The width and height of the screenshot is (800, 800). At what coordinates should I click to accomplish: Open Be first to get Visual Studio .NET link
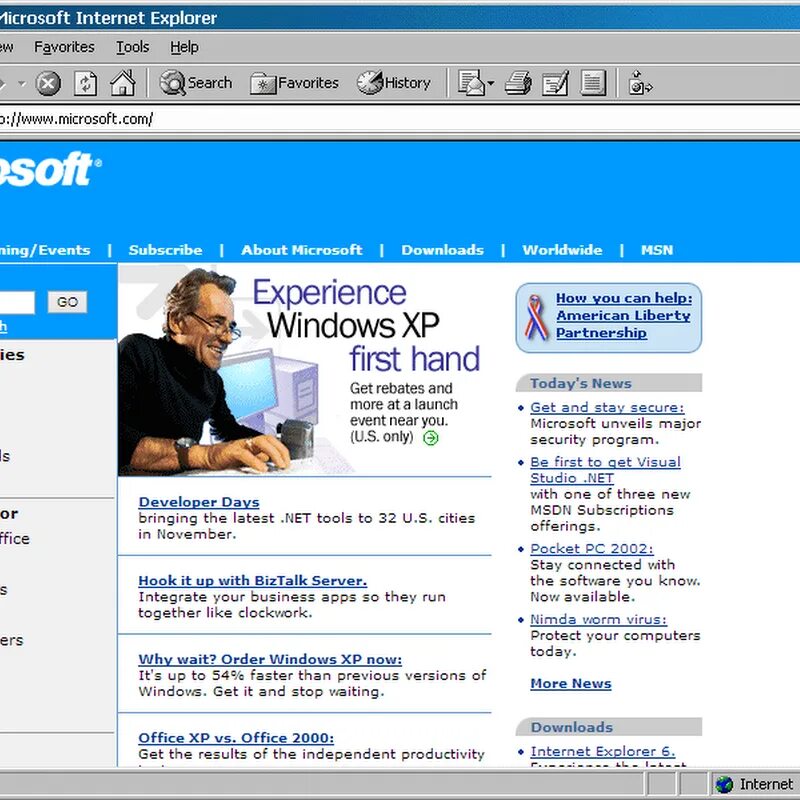(605, 470)
